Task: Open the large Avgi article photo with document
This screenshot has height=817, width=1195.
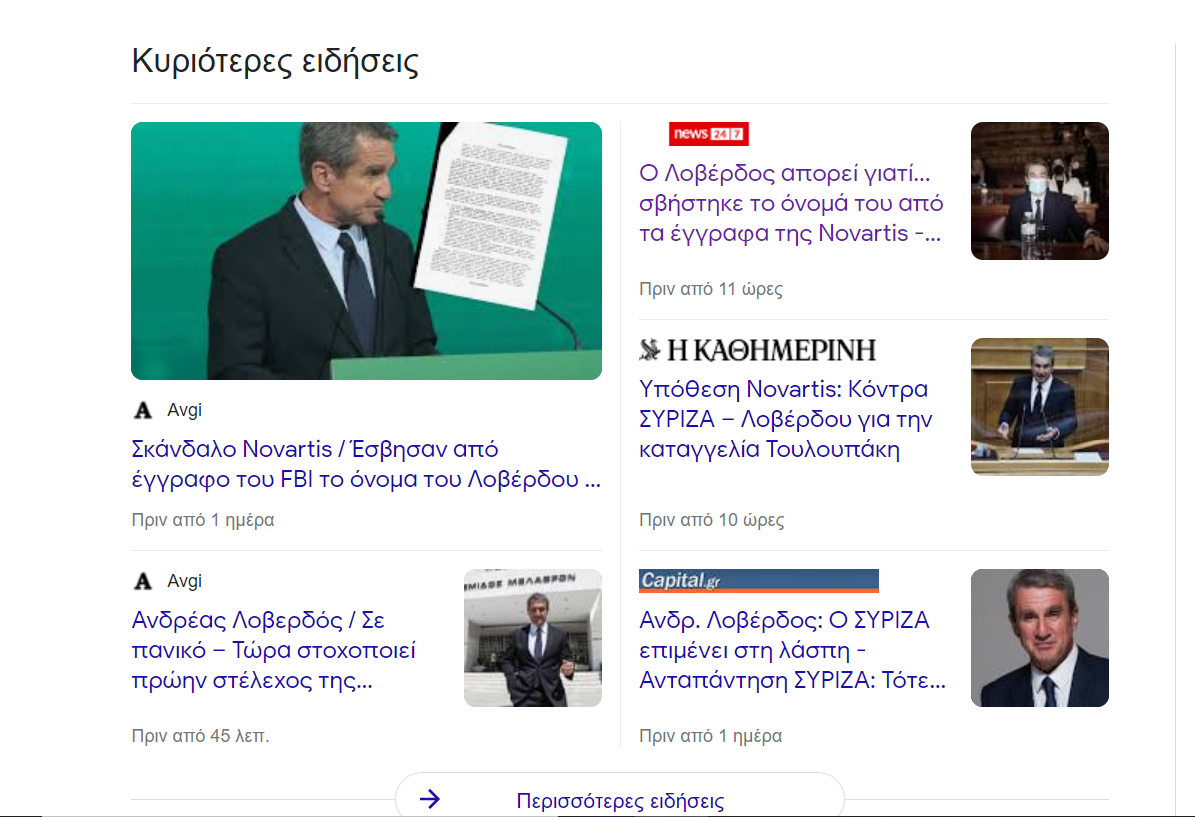Action: [367, 251]
